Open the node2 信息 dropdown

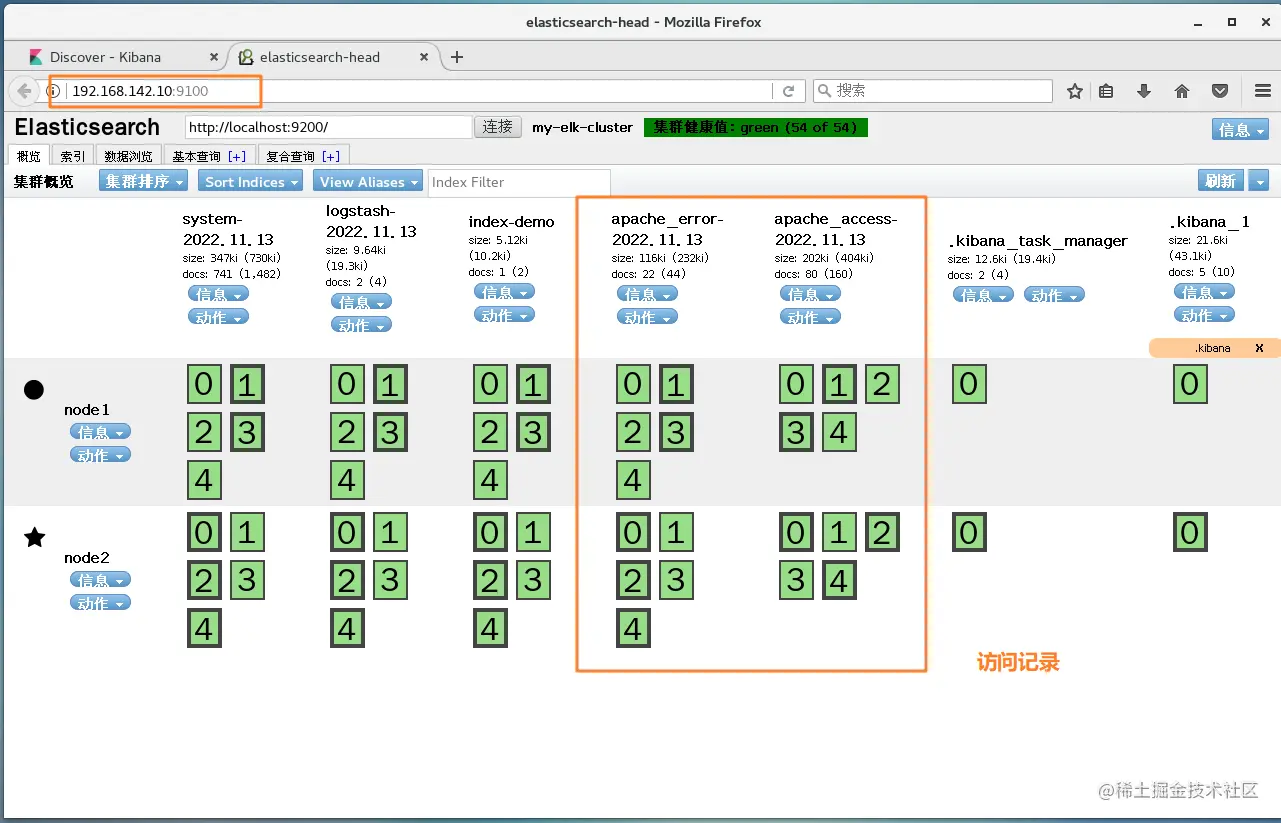tap(100, 580)
